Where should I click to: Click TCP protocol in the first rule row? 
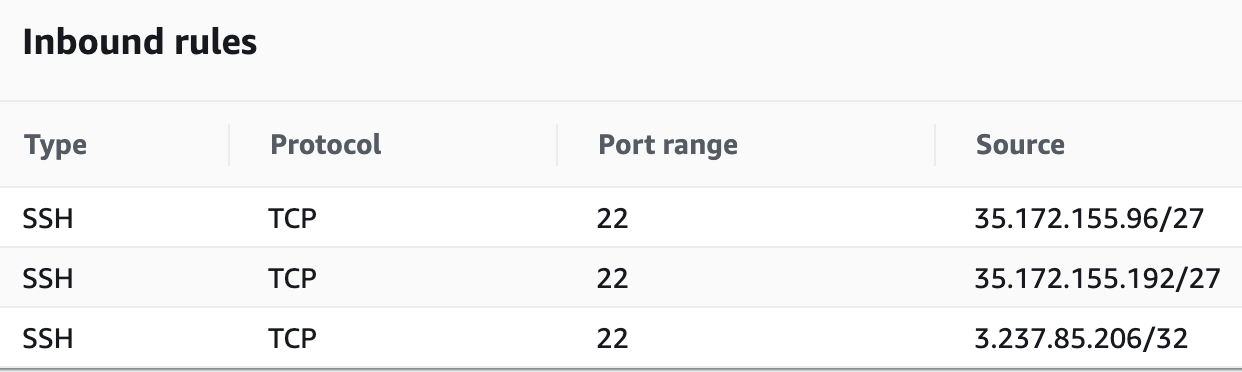point(293,218)
